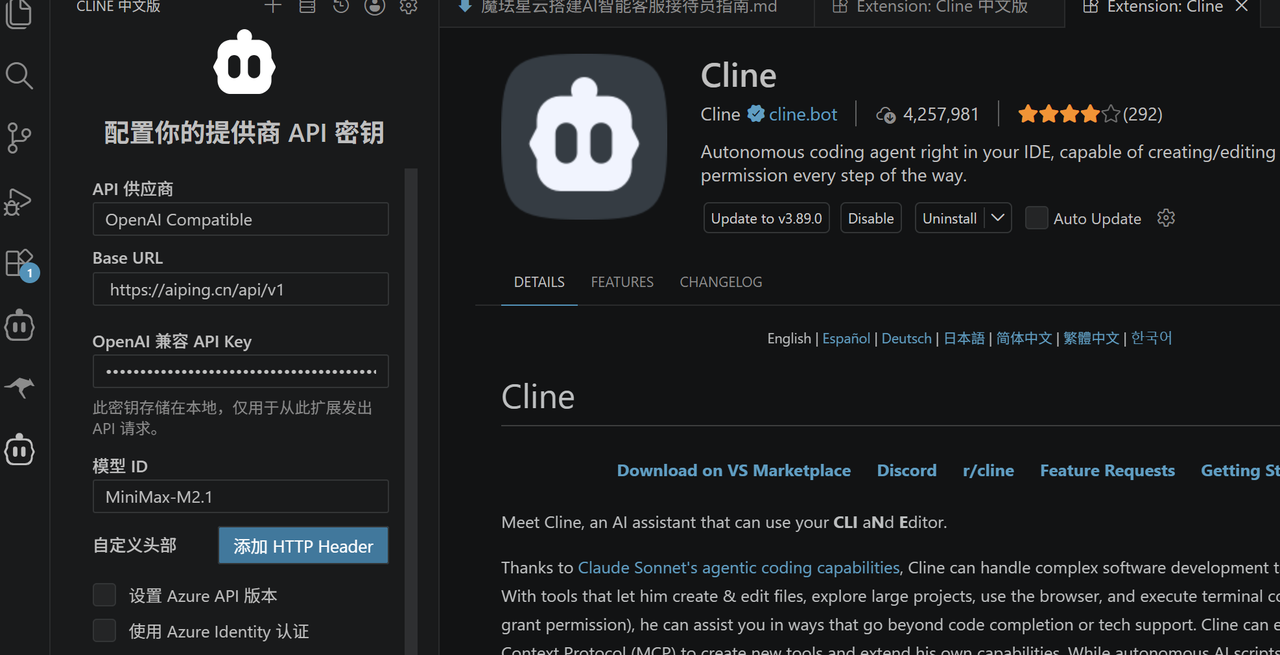
Task: Open Claude Sonnet's agentic coding capabilities link
Action: (739, 567)
